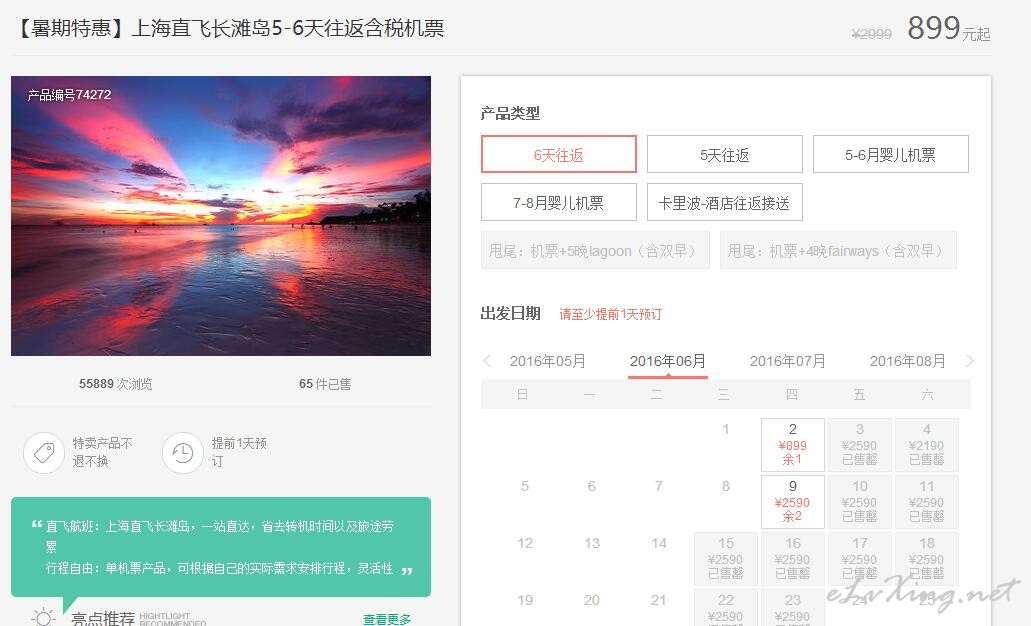
Task: Click sold-out June 10 date cell
Action: tap(860, 502)
